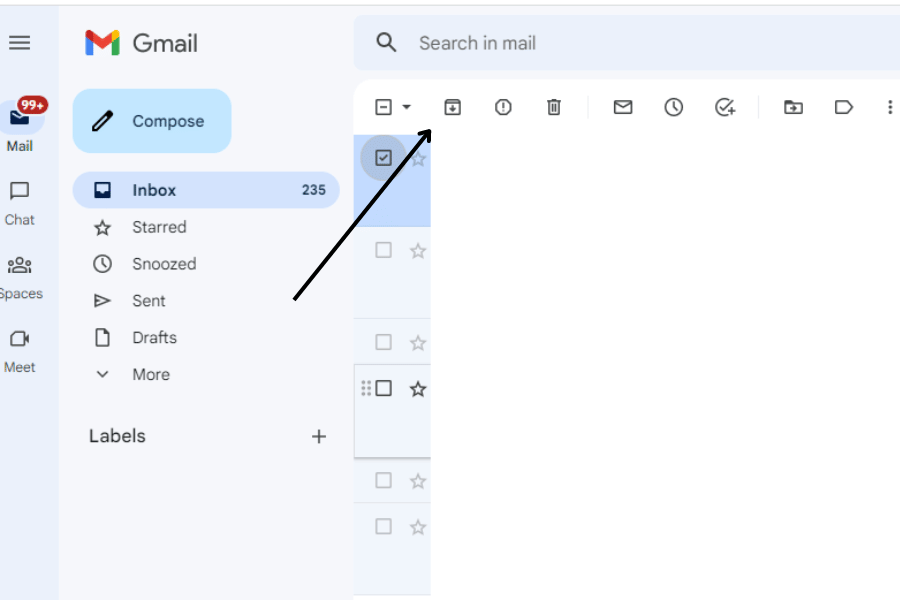900x600 pixels.
Task: Apply a label to the selected email
Action: click(x=843, y=107)
